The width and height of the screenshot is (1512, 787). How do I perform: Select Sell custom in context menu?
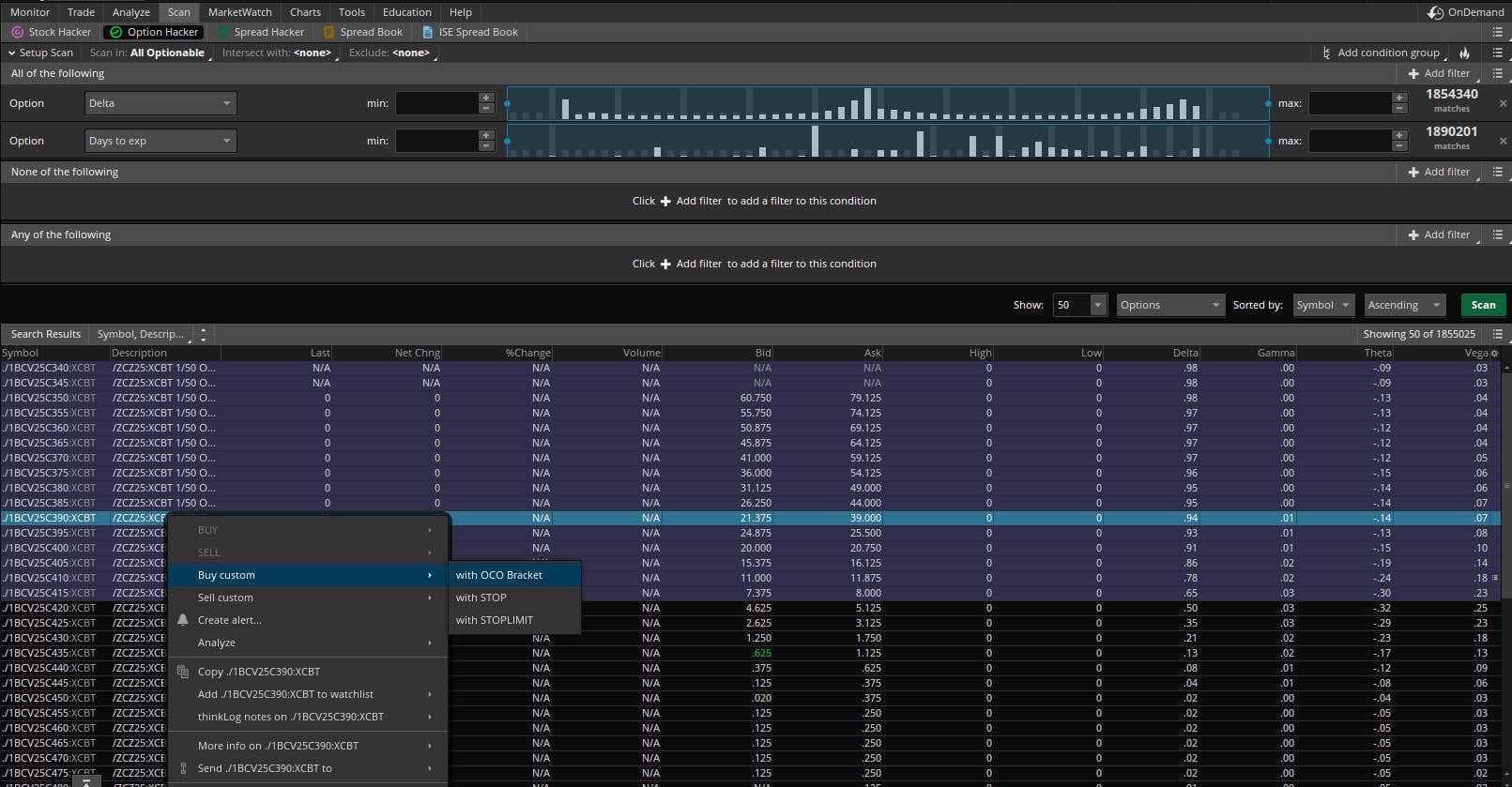pyautogui.click(x=308, y=598)
